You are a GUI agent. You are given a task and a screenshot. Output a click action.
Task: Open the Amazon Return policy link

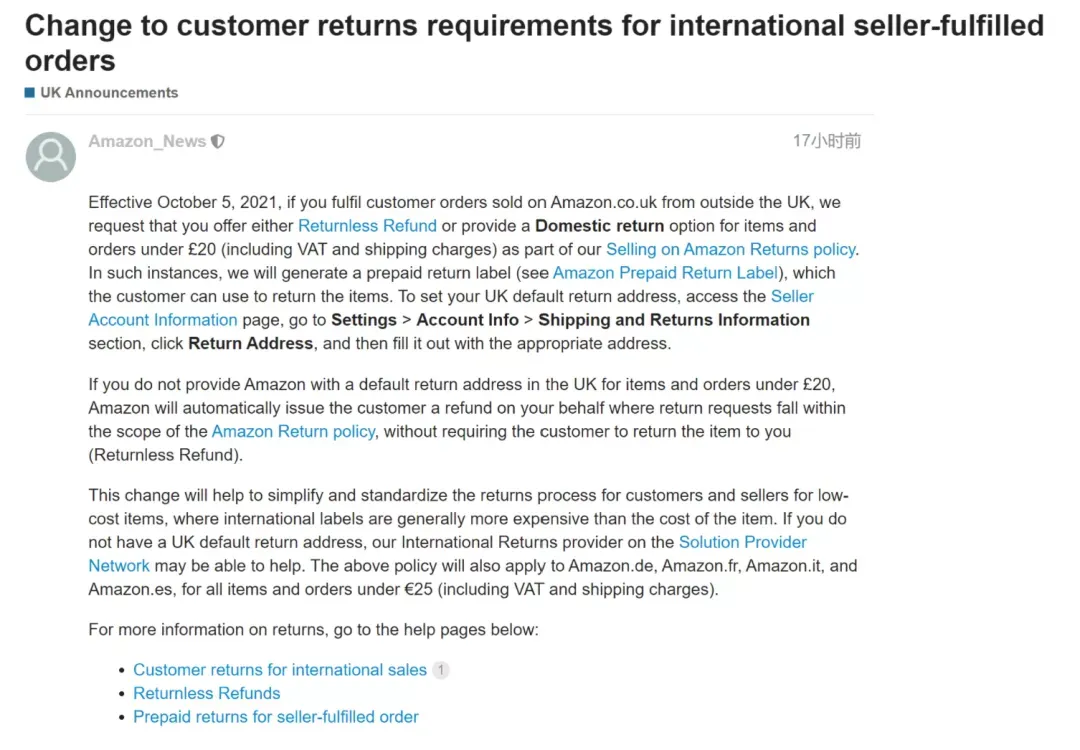tap(293, 431)
